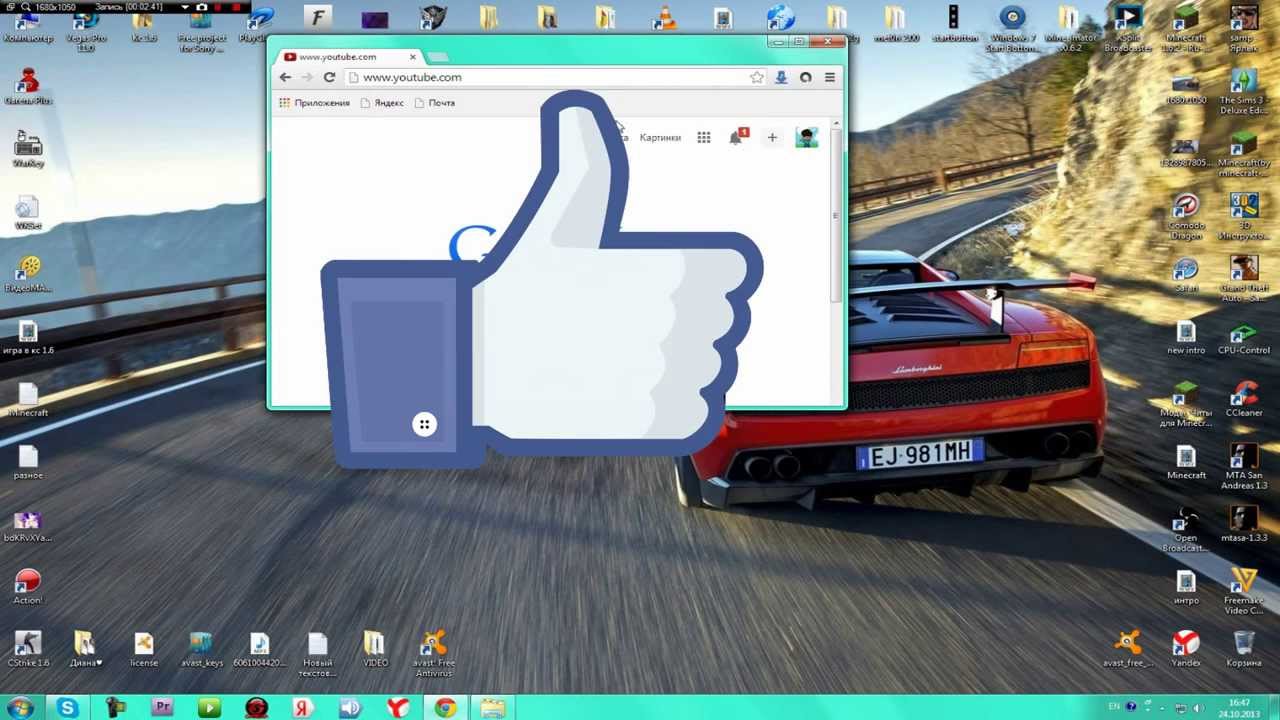This screenshot has height=720, width=1280.
Task: Open the XSplit Broadcaster desktop shortcut
Action: [x=1128, y=30]
